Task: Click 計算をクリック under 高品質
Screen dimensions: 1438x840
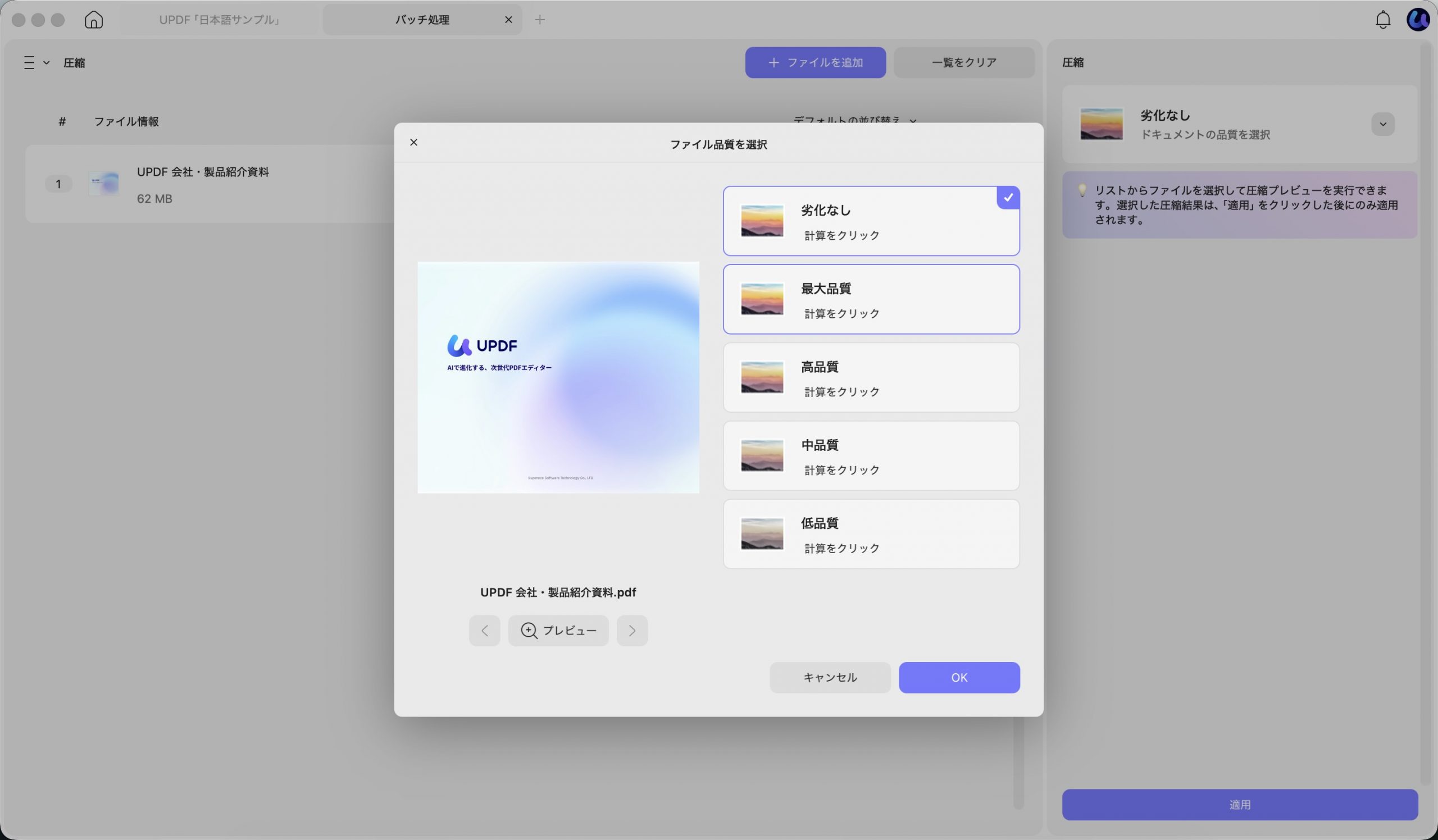Action: (x=841, y=391)
